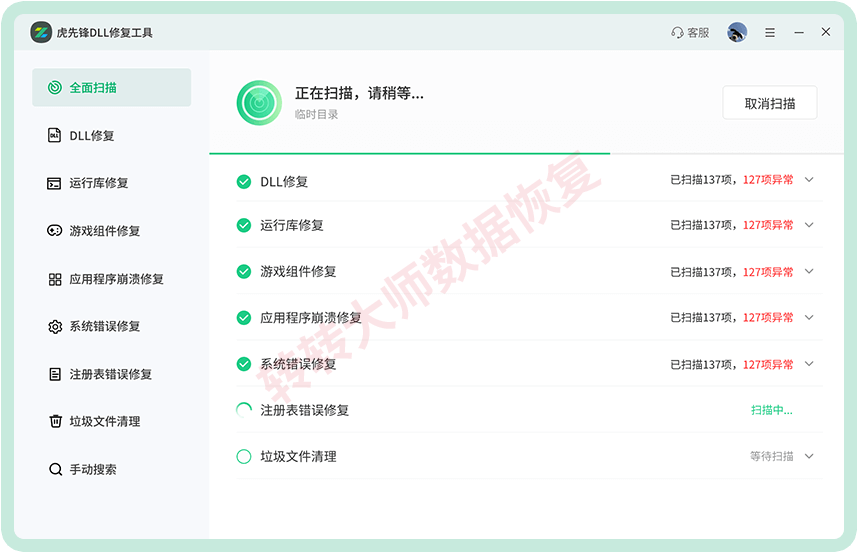Click 127项异常 in the DLL修复 row
This screenshot has height=553, width=858.
point(768,180)
